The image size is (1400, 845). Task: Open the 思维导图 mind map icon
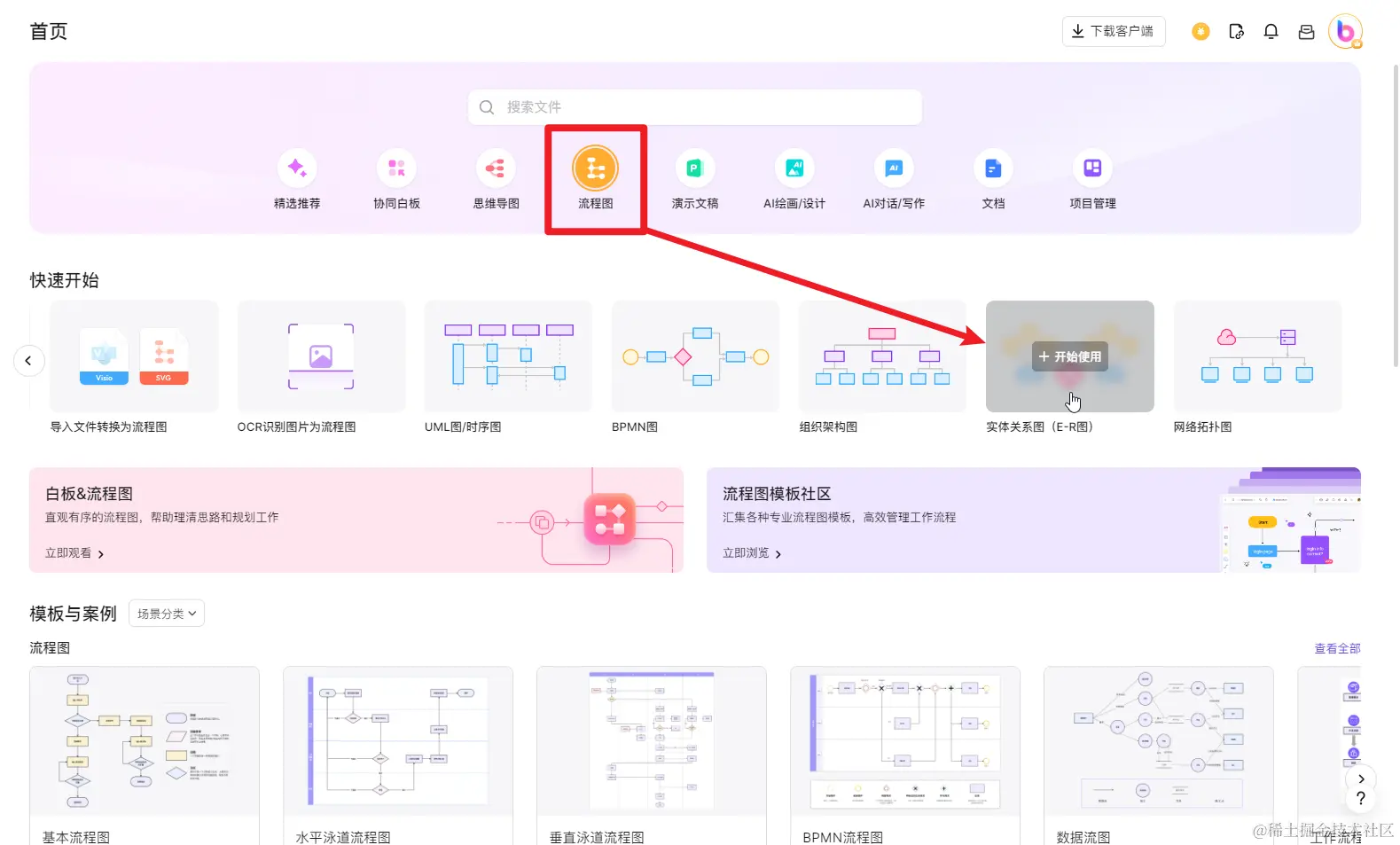point(496,168)
